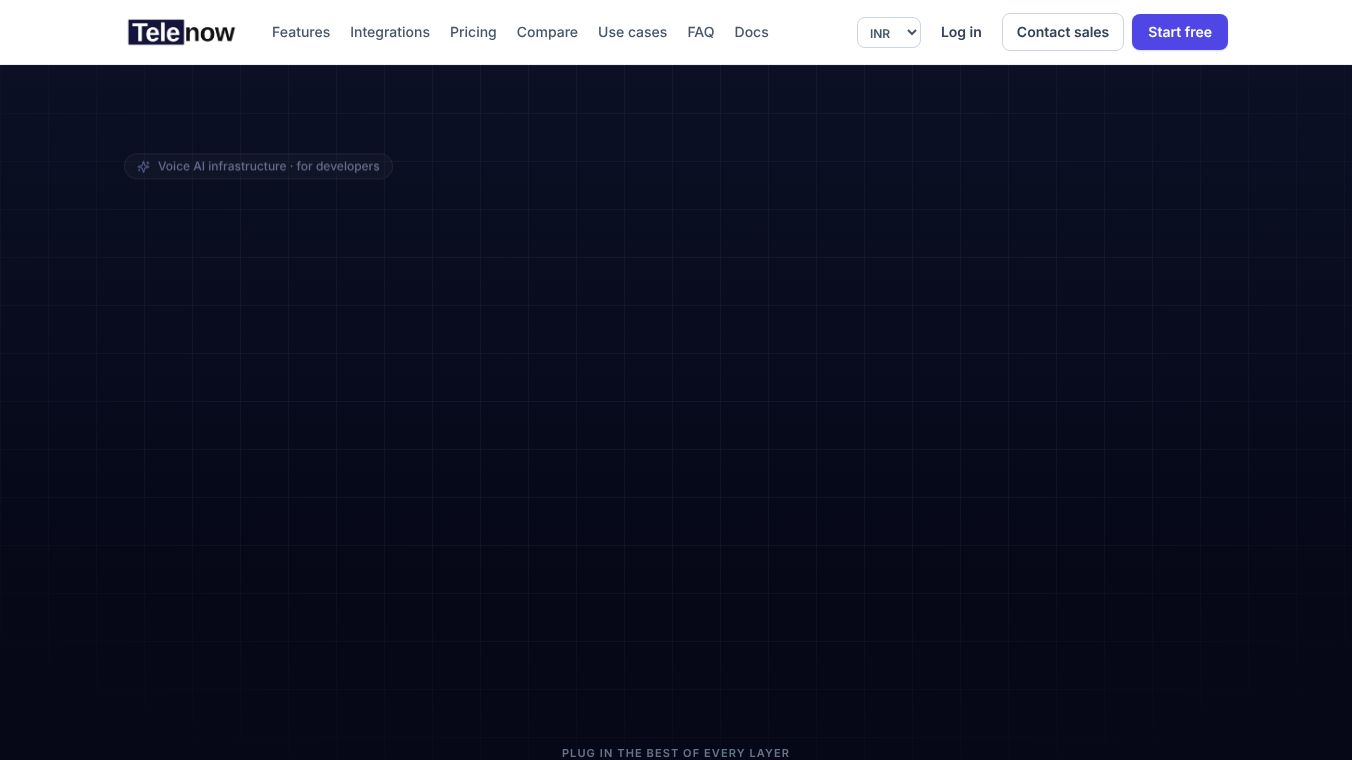Click the Contact sales button
The image size is (1352, 760).
click(x=1063, y=32)
